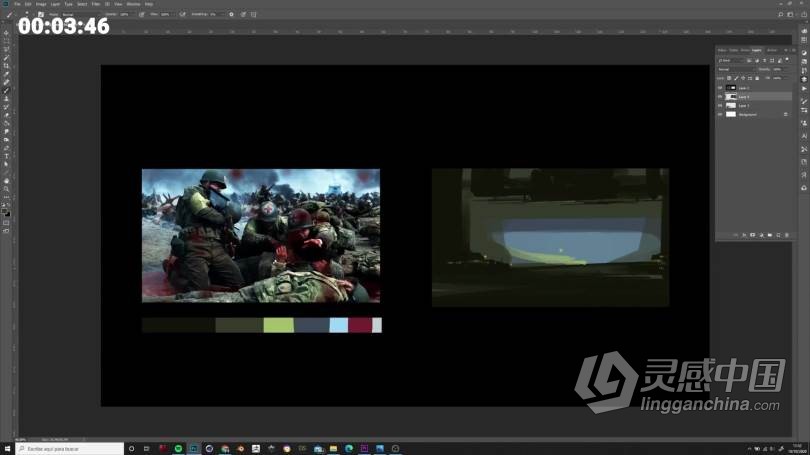Select the Pen tool
Image resolution: width=810 pixels, height=455 pixels.
pos(6,148)
